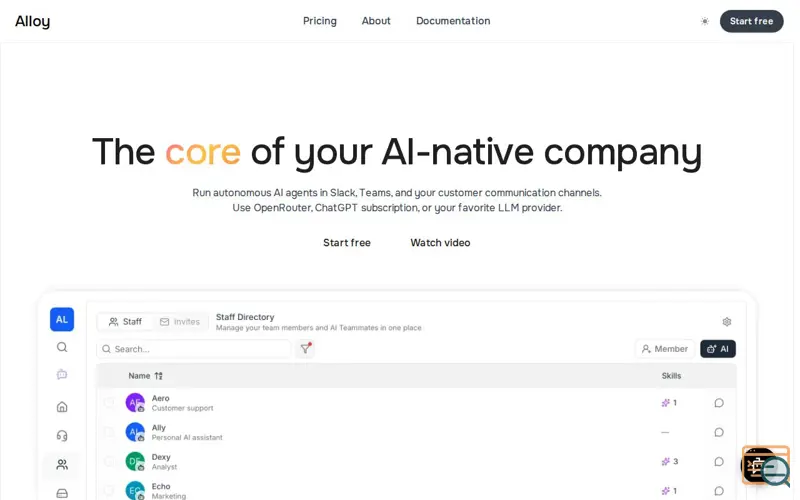
Task: Open the sidebar magnifier search icon
Action: pos(62,347)
